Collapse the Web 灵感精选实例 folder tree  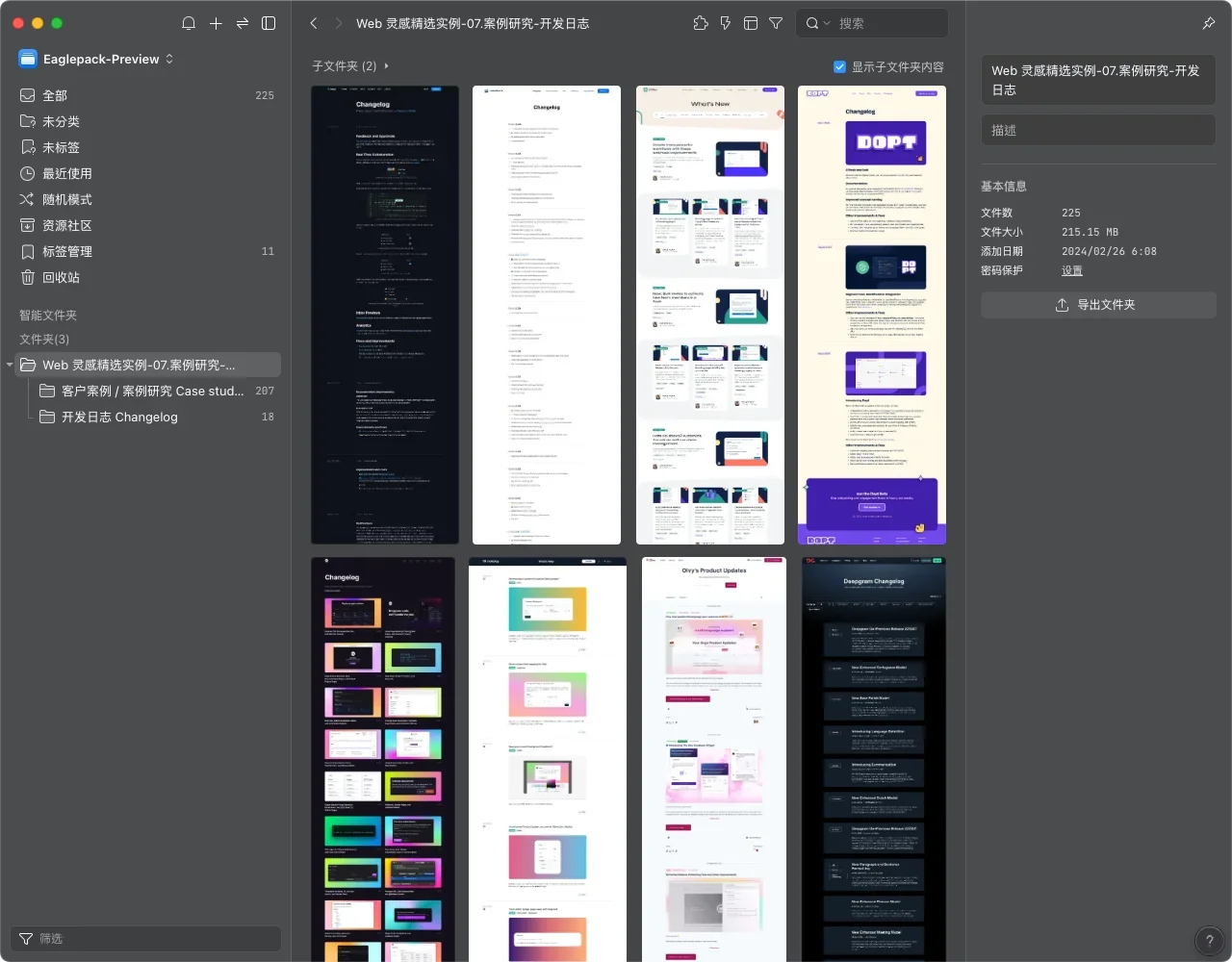pyautogui.click(x=10, y=365)
